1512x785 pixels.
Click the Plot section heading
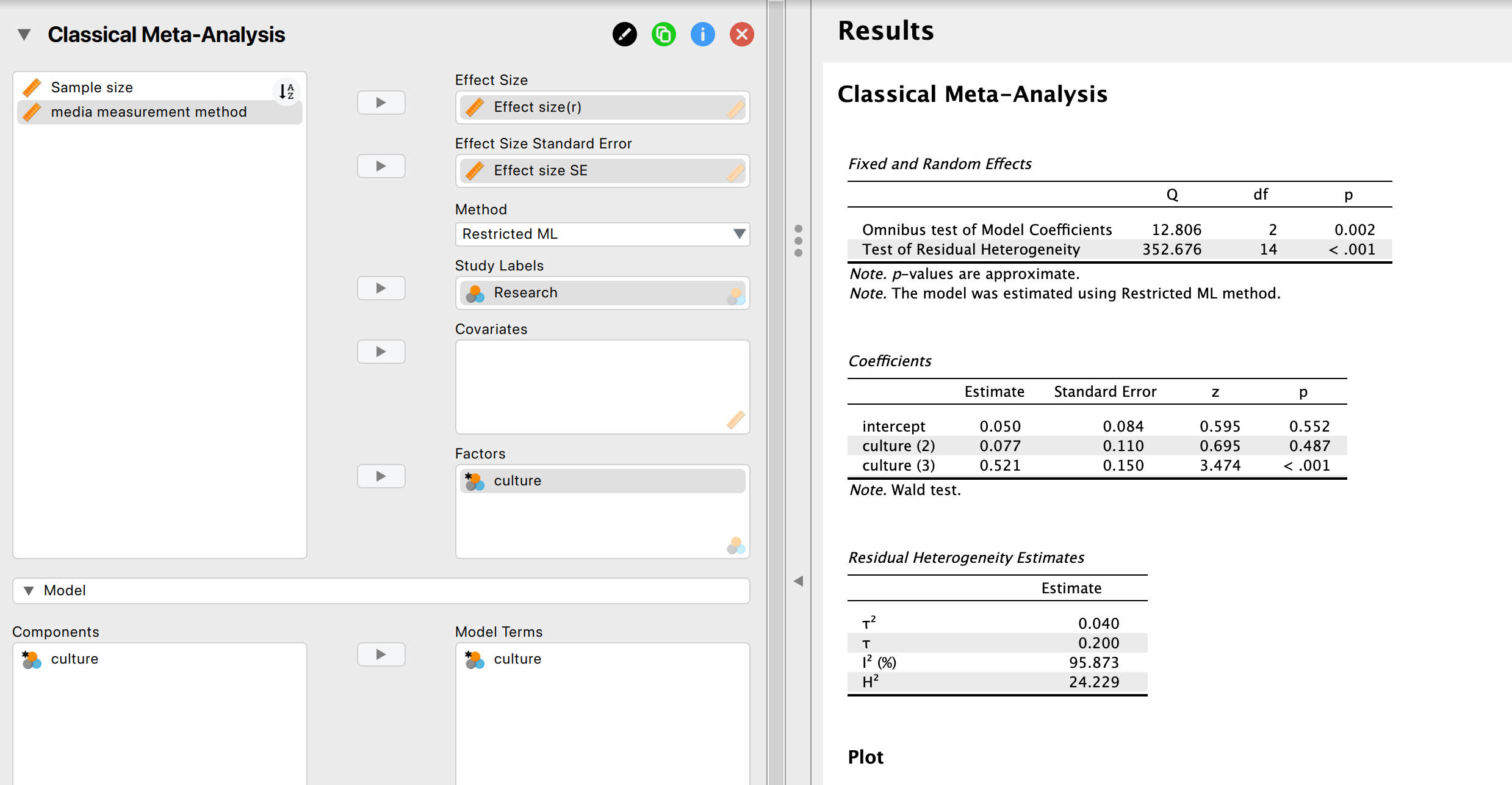pos(865,758)
